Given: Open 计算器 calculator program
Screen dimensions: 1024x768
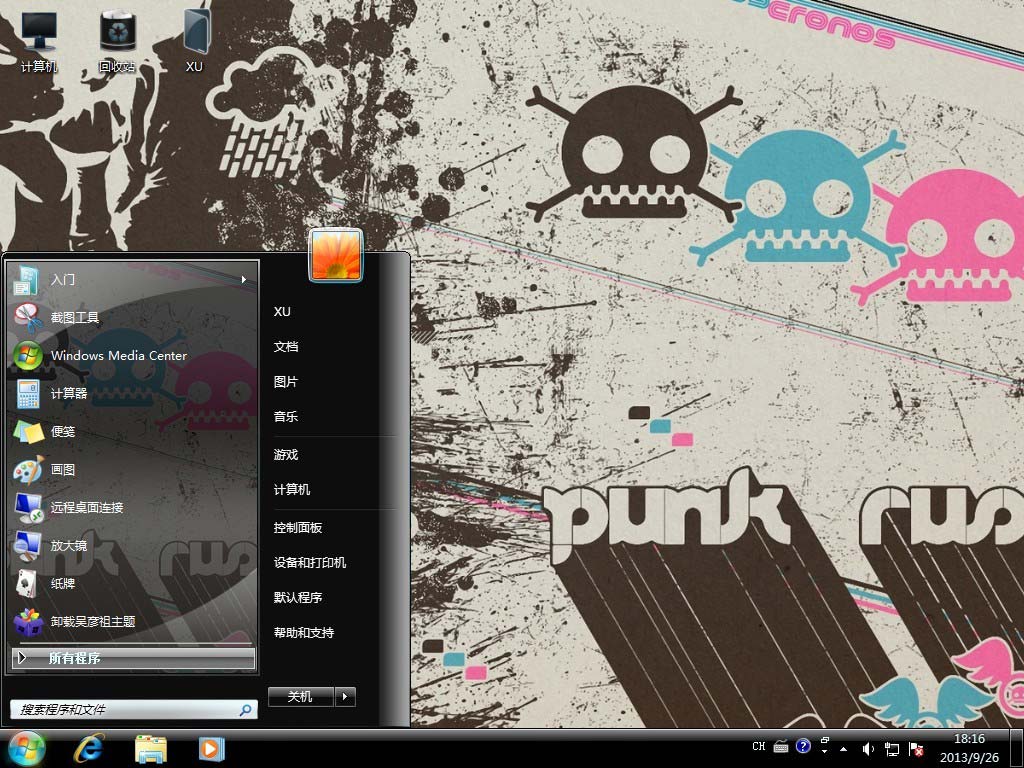Looking at the screenshot, I should tap(69, 394).
